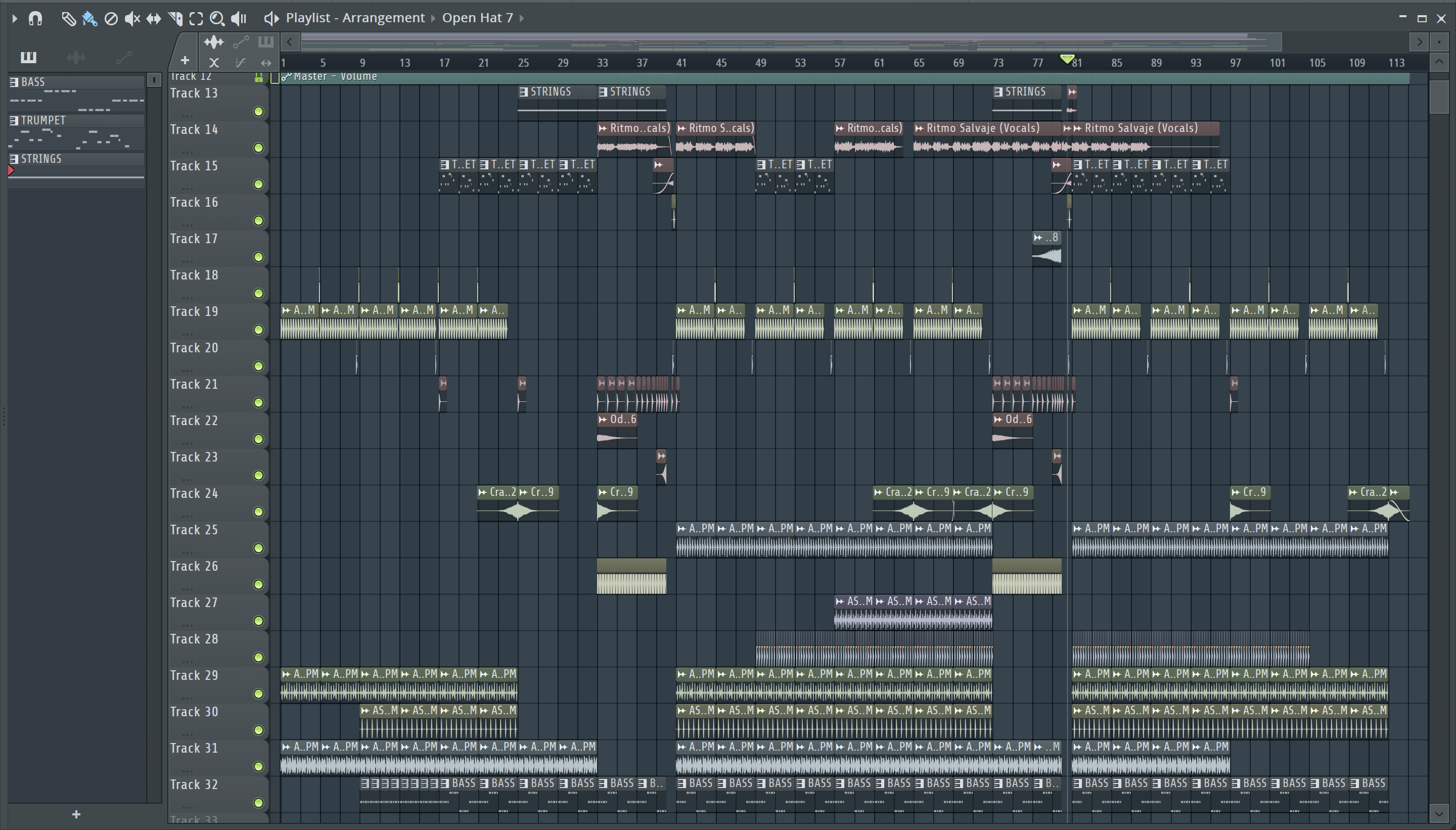Mute Track 27 with green switch
The image size is (1456, 830).
tap(258, 621)
